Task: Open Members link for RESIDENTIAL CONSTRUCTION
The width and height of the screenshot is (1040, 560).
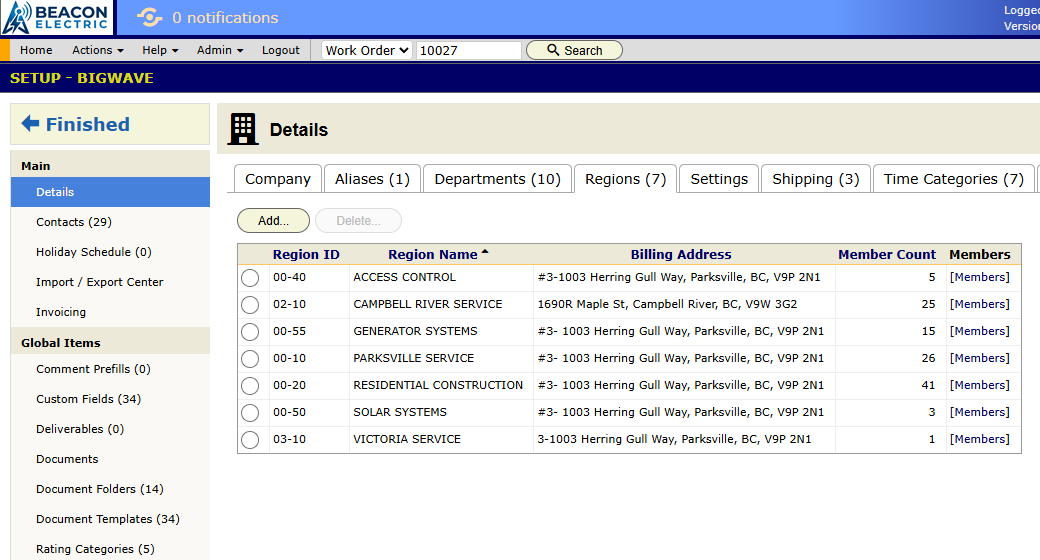Action: (980, 385)
